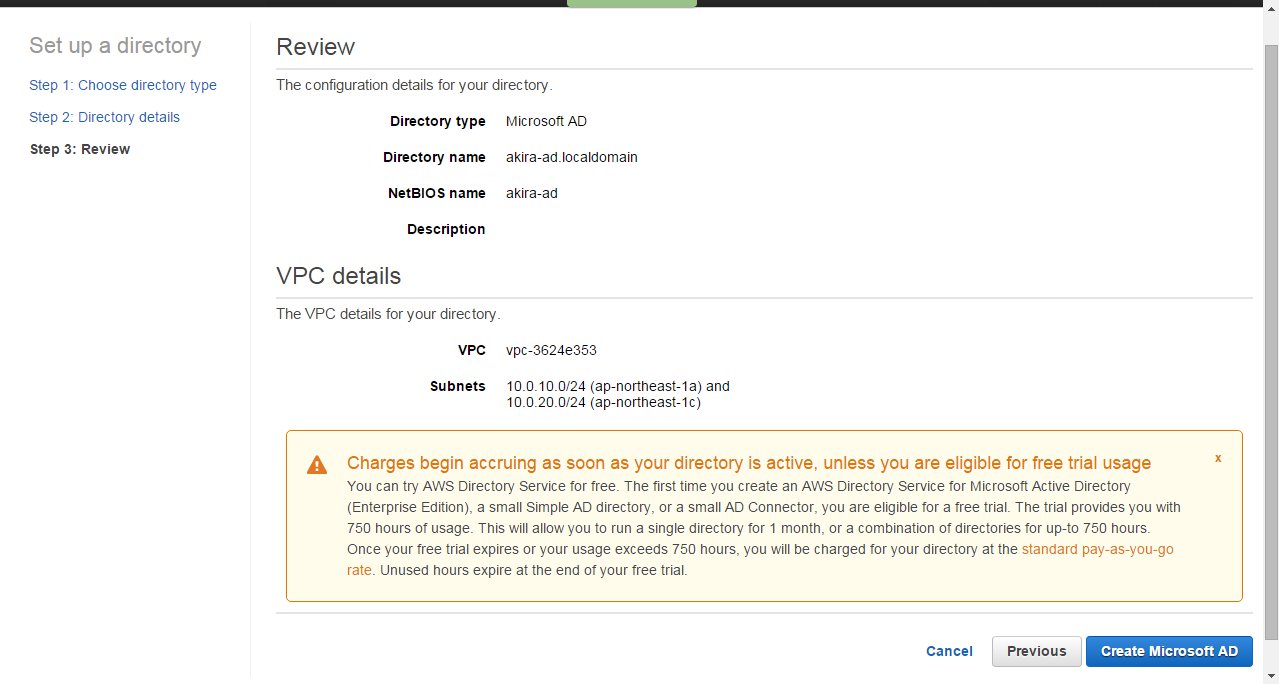
Task: Go to Step 1: Choose directory type
Action: click(x=123, y=85)
